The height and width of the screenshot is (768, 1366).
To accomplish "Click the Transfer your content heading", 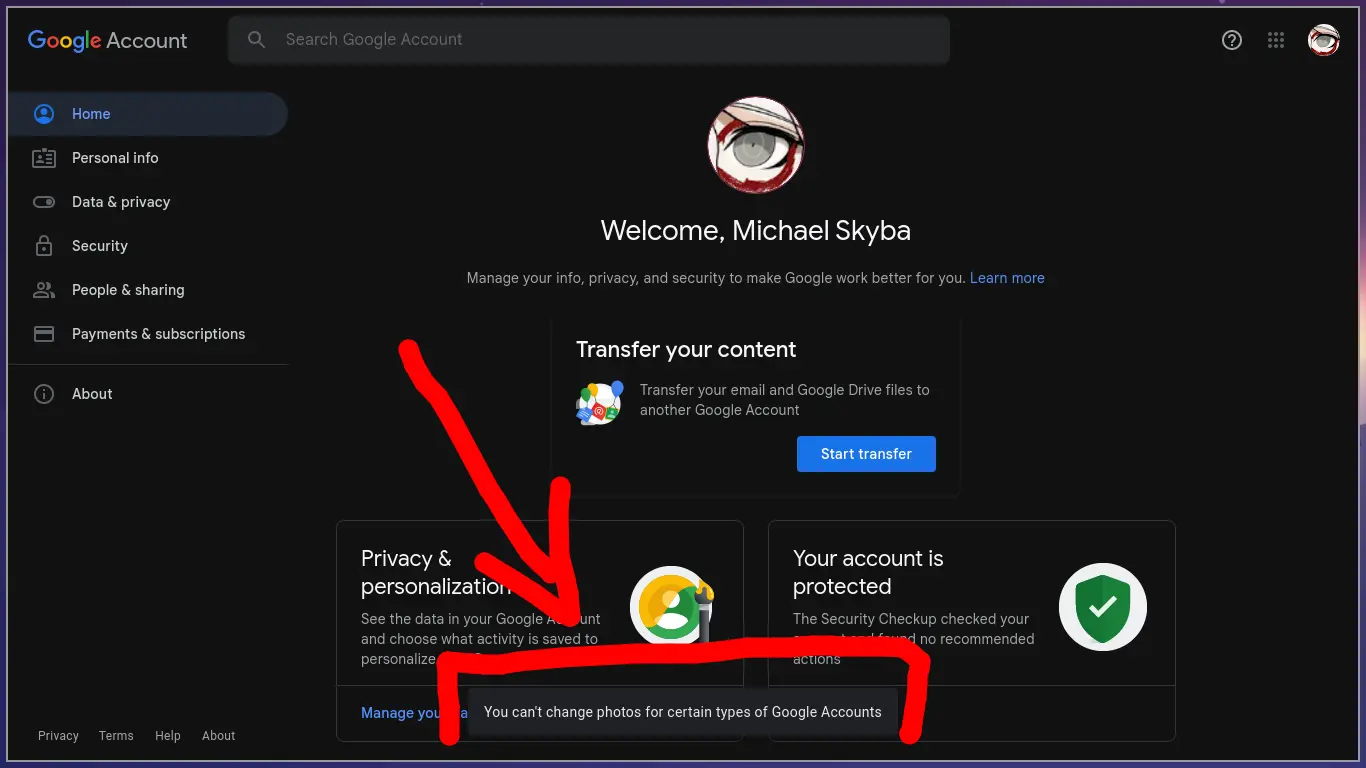I will [x=686, y=350].
